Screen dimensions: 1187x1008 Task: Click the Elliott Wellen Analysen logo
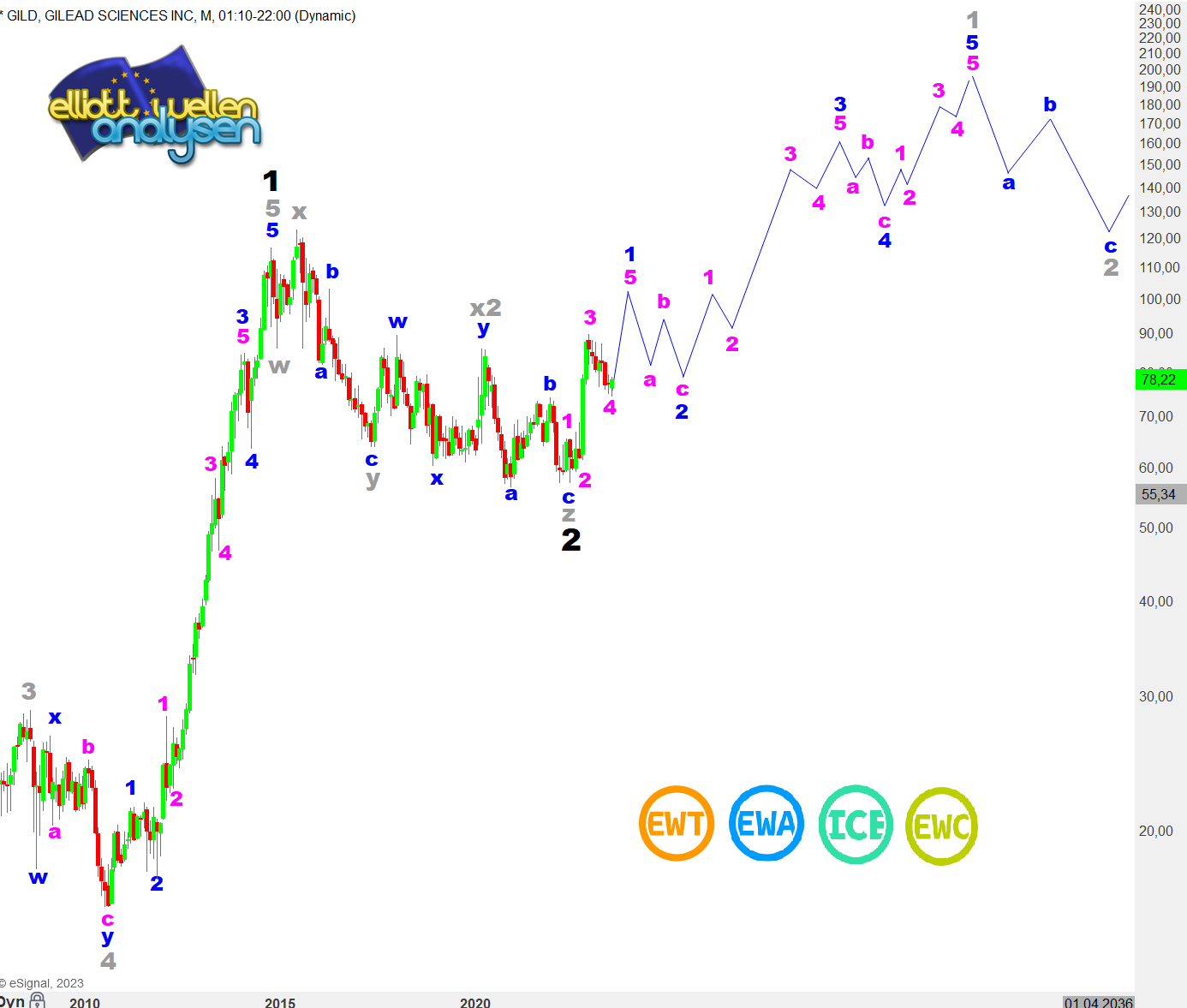click(154, 108)
